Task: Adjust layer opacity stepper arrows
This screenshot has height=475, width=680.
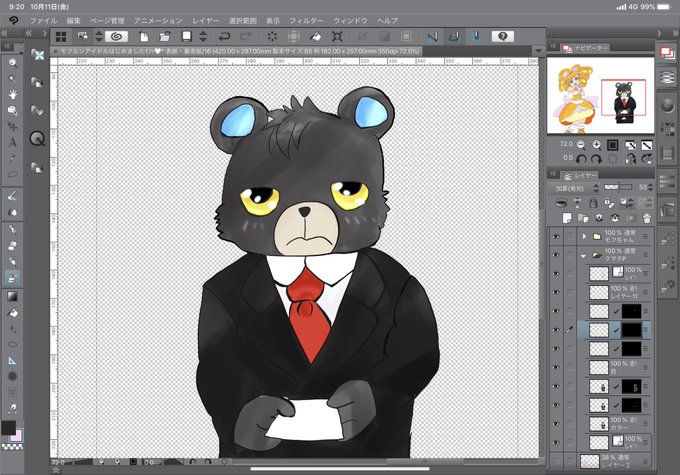Action: coord(650,187)
